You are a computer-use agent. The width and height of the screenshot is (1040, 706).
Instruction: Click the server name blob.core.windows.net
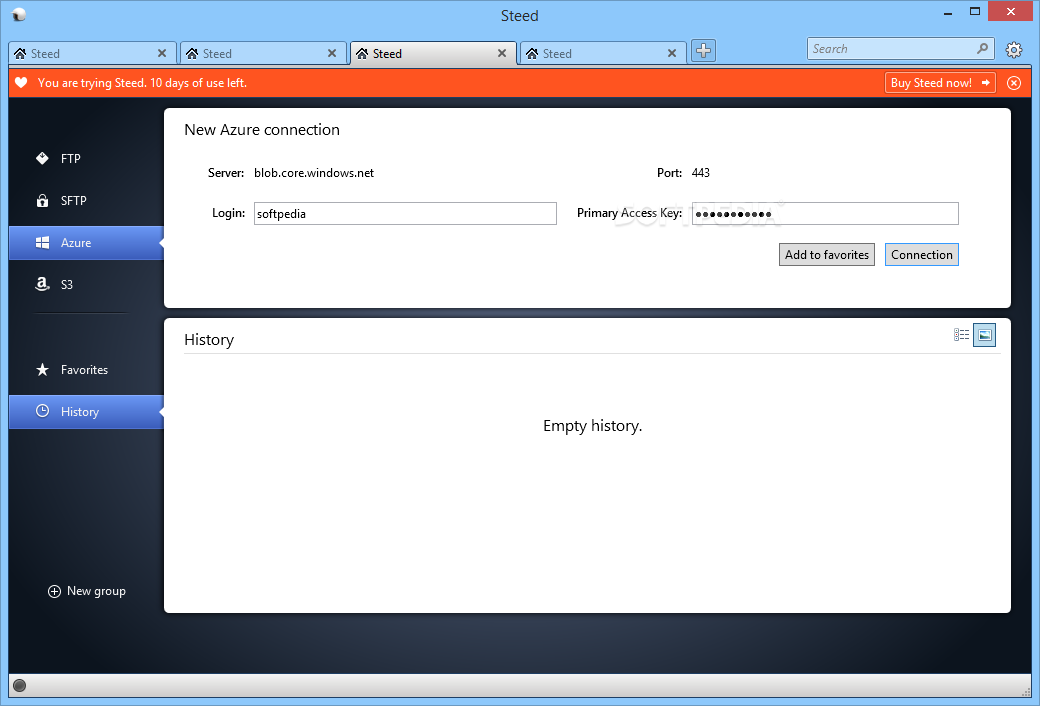click(314, 173)
